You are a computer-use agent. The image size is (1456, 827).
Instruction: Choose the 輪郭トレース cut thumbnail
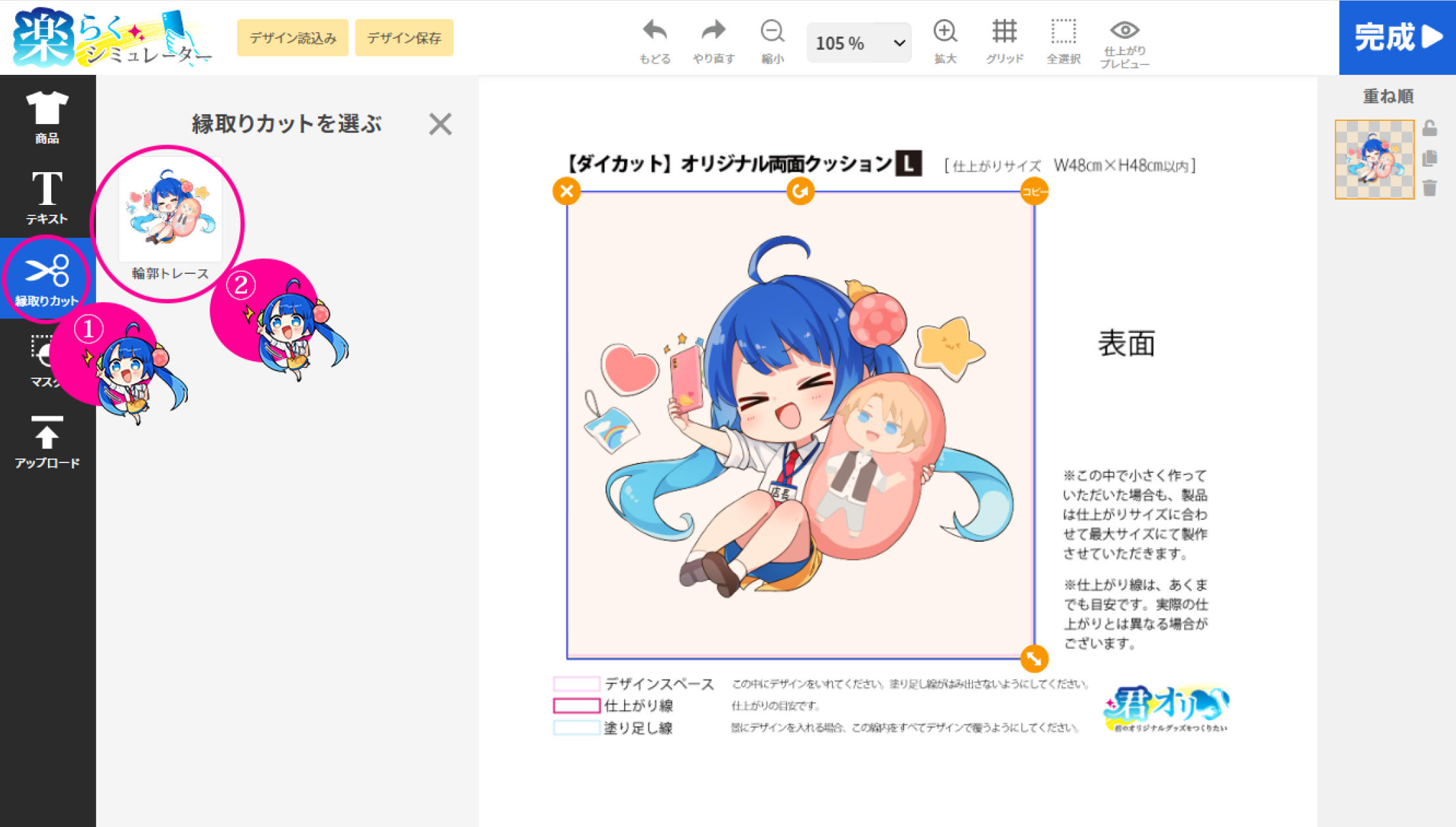coord(170,210)
